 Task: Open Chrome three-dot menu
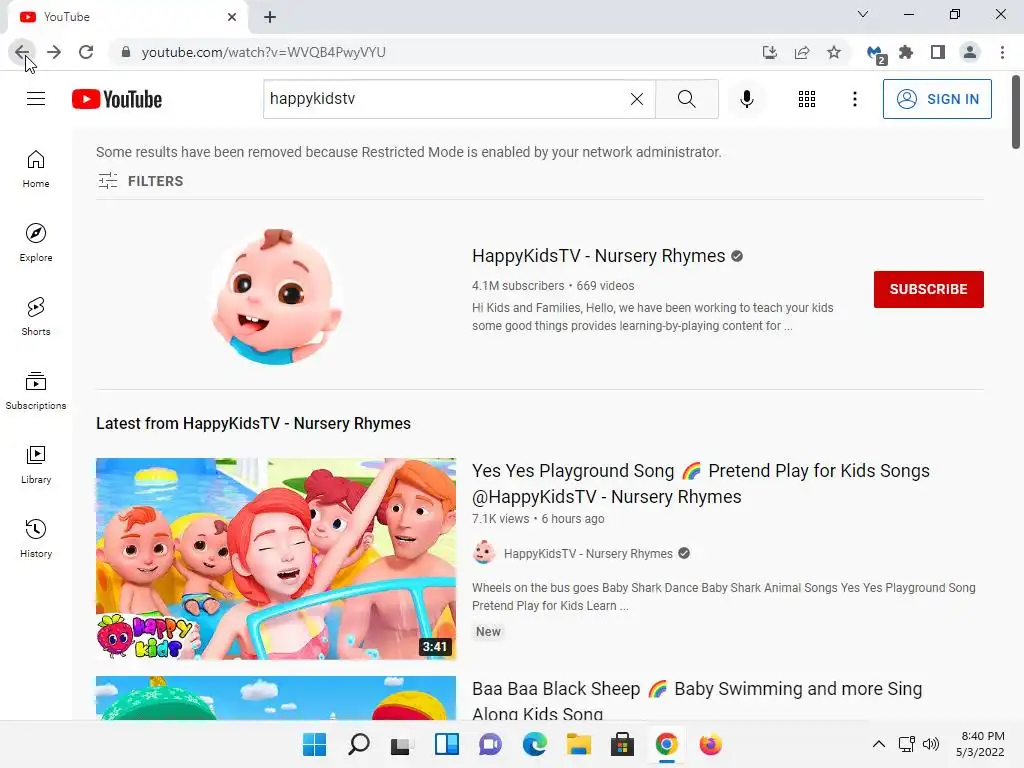[1002, 52]
